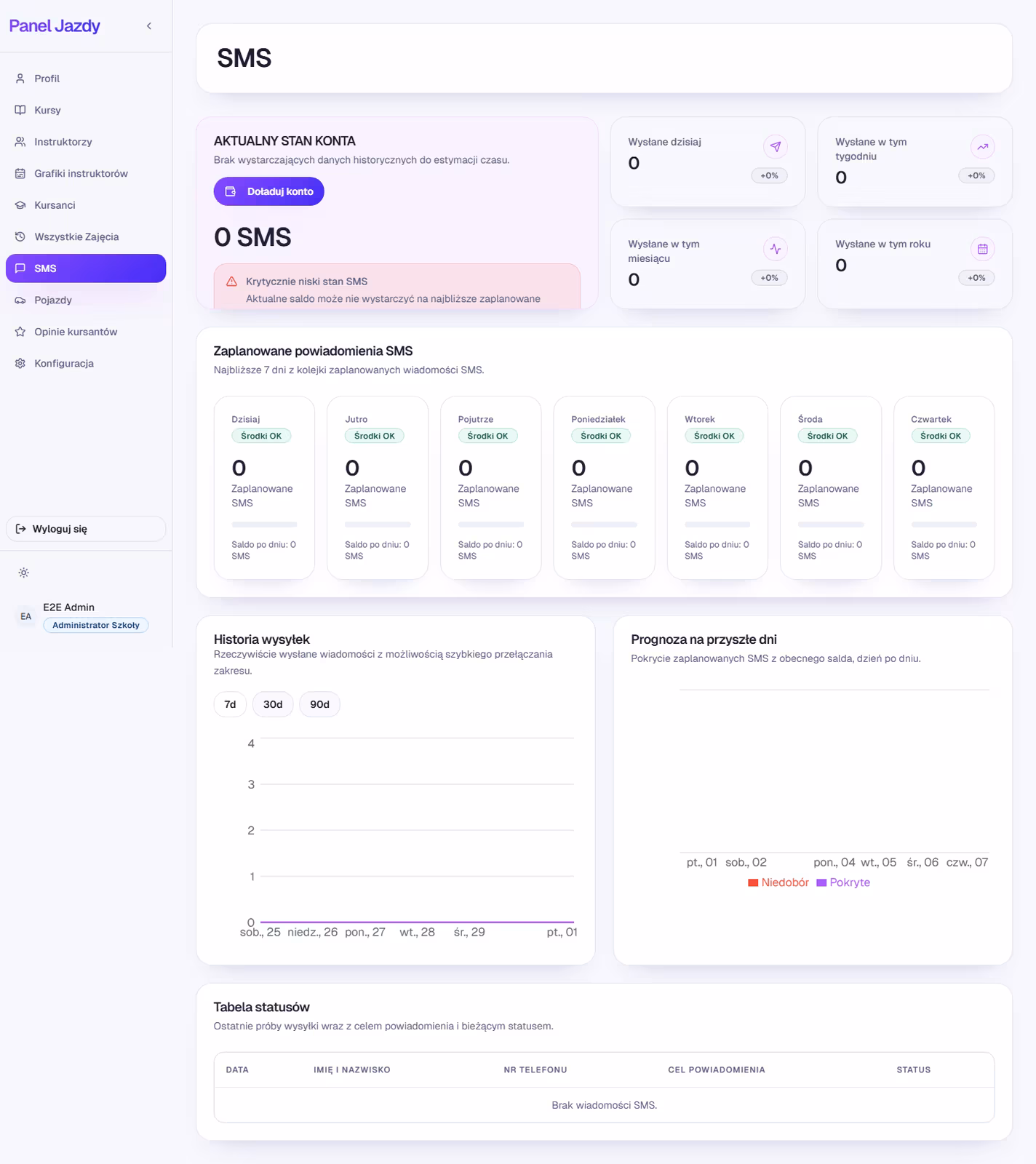This screenshot has width=1036, height=1164.
Task: Toggle Niedobór series in forecast legend
Action: (x=778, y=882)
